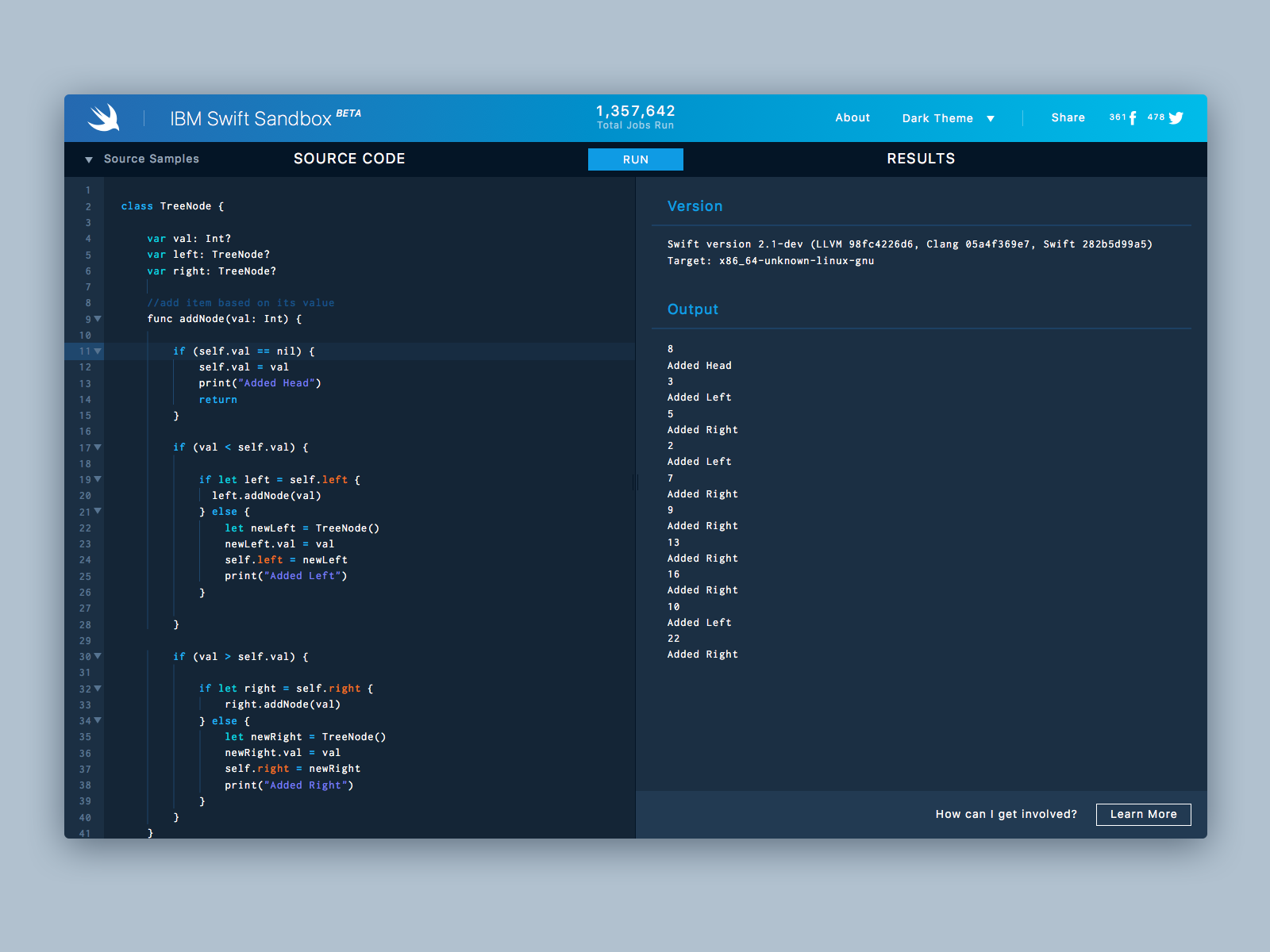This screenshot has height=952, width=1270.
Task: Collapse the code fold at line 34
Action: pyautogui.click(x=98, y=720)
